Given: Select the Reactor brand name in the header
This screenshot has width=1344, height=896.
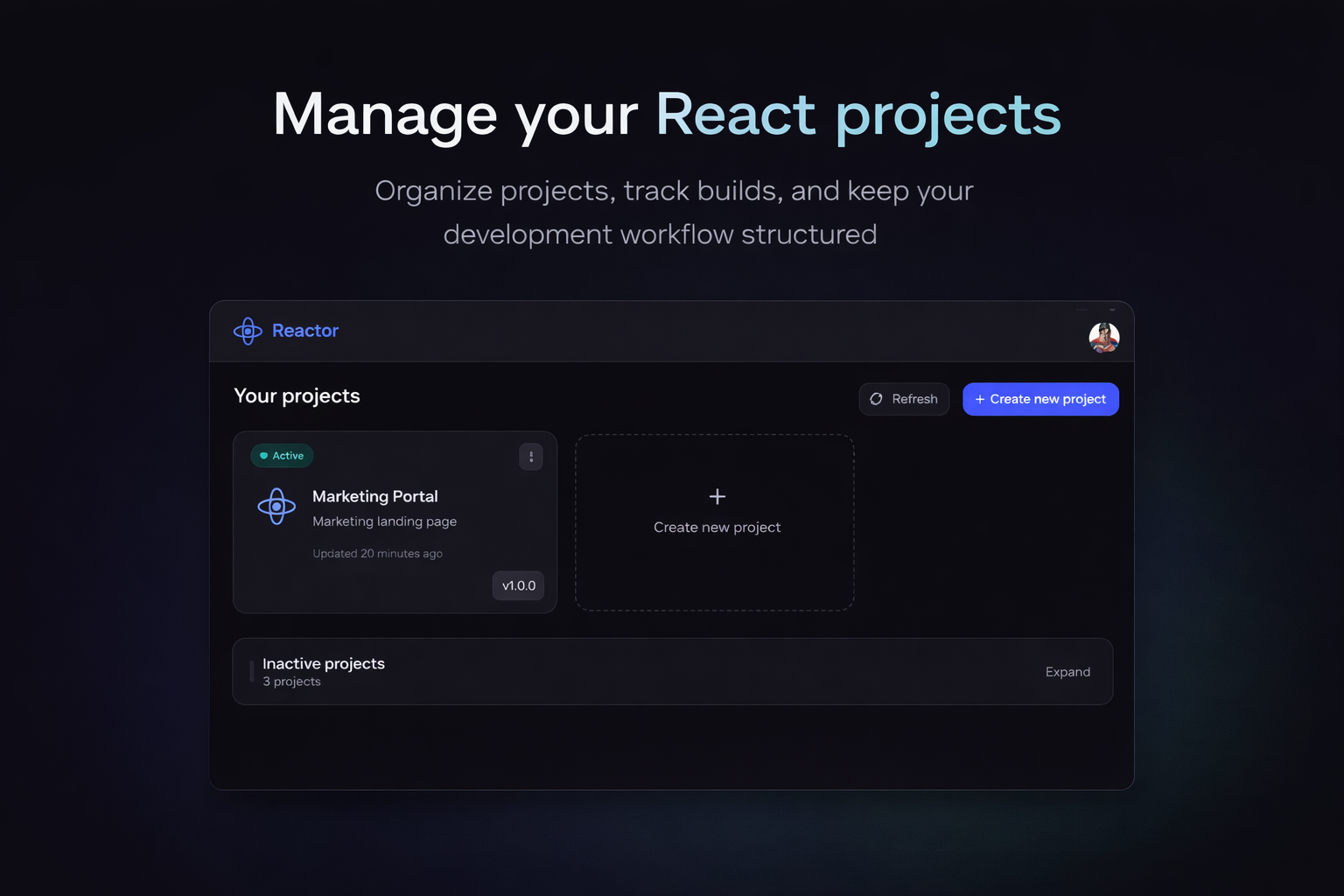Looking at the screenshot, I should [x=304, y=331].
